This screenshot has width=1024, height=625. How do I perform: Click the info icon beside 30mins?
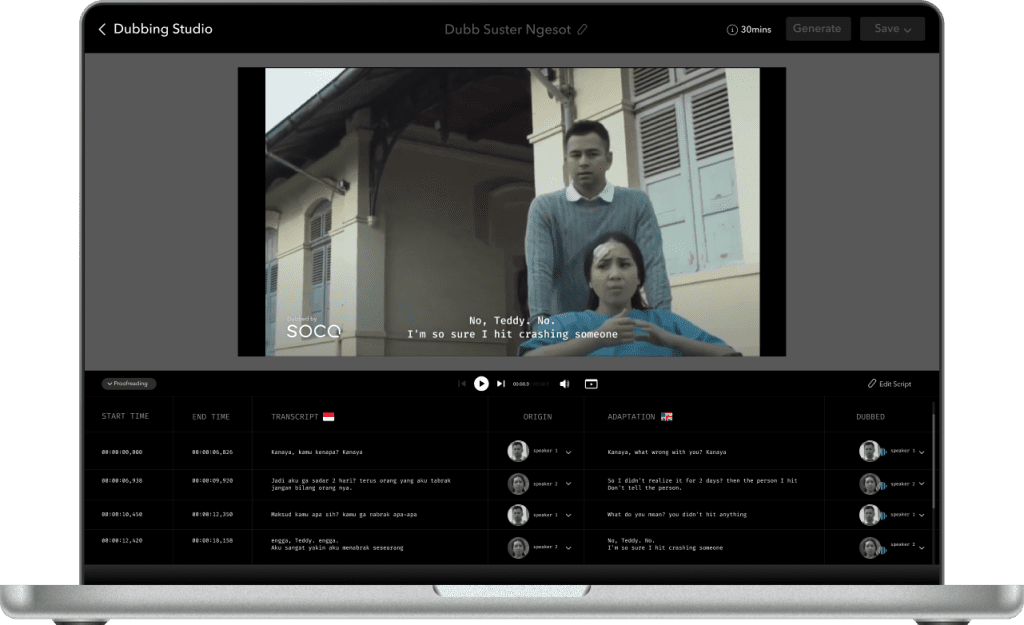coord(732,30)
